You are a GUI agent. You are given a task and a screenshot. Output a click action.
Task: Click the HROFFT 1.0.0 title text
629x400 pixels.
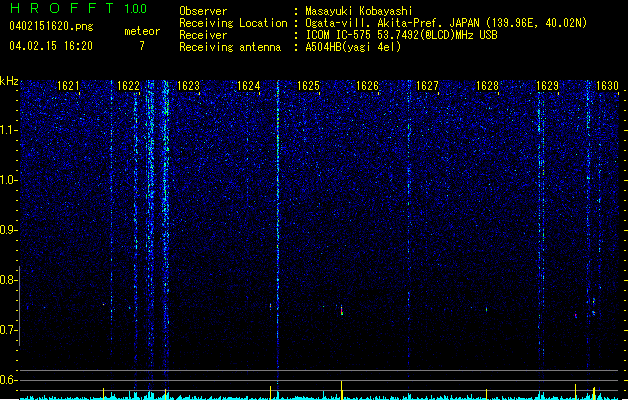79,8
